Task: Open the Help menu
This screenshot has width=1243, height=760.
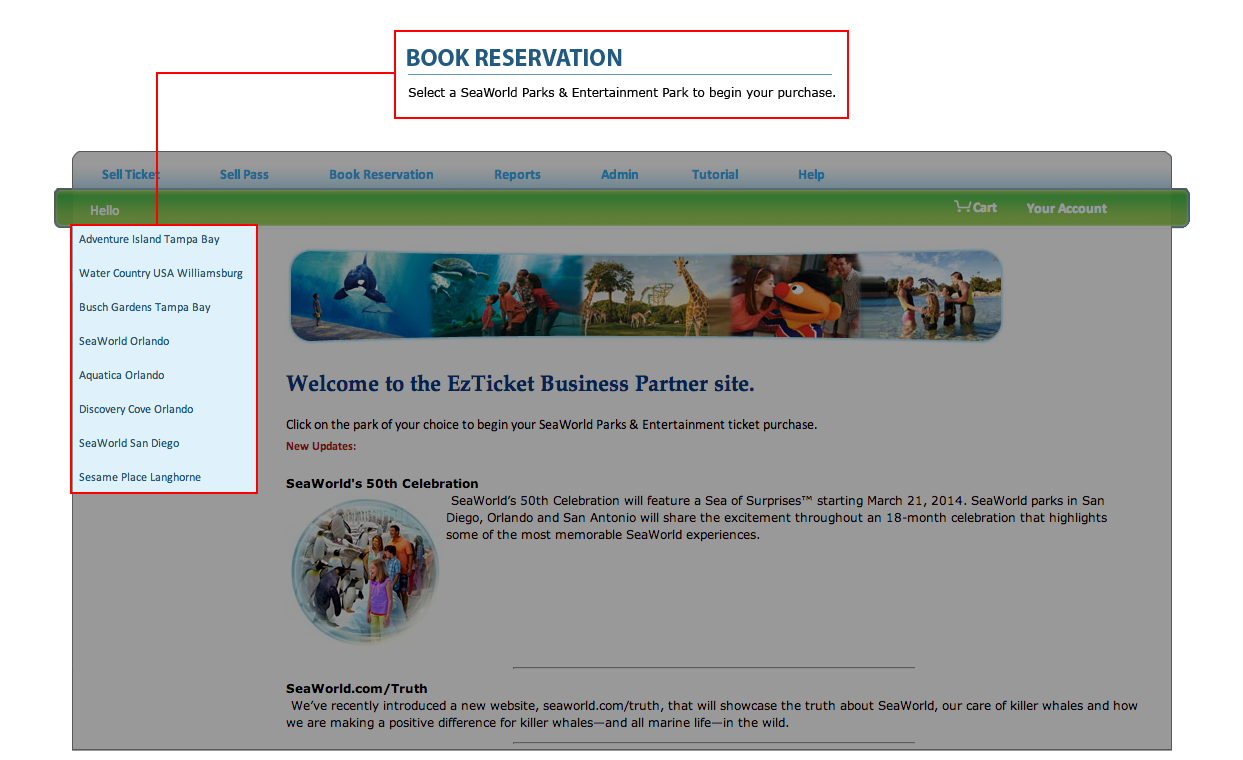Action: click(x=811, y=174)
